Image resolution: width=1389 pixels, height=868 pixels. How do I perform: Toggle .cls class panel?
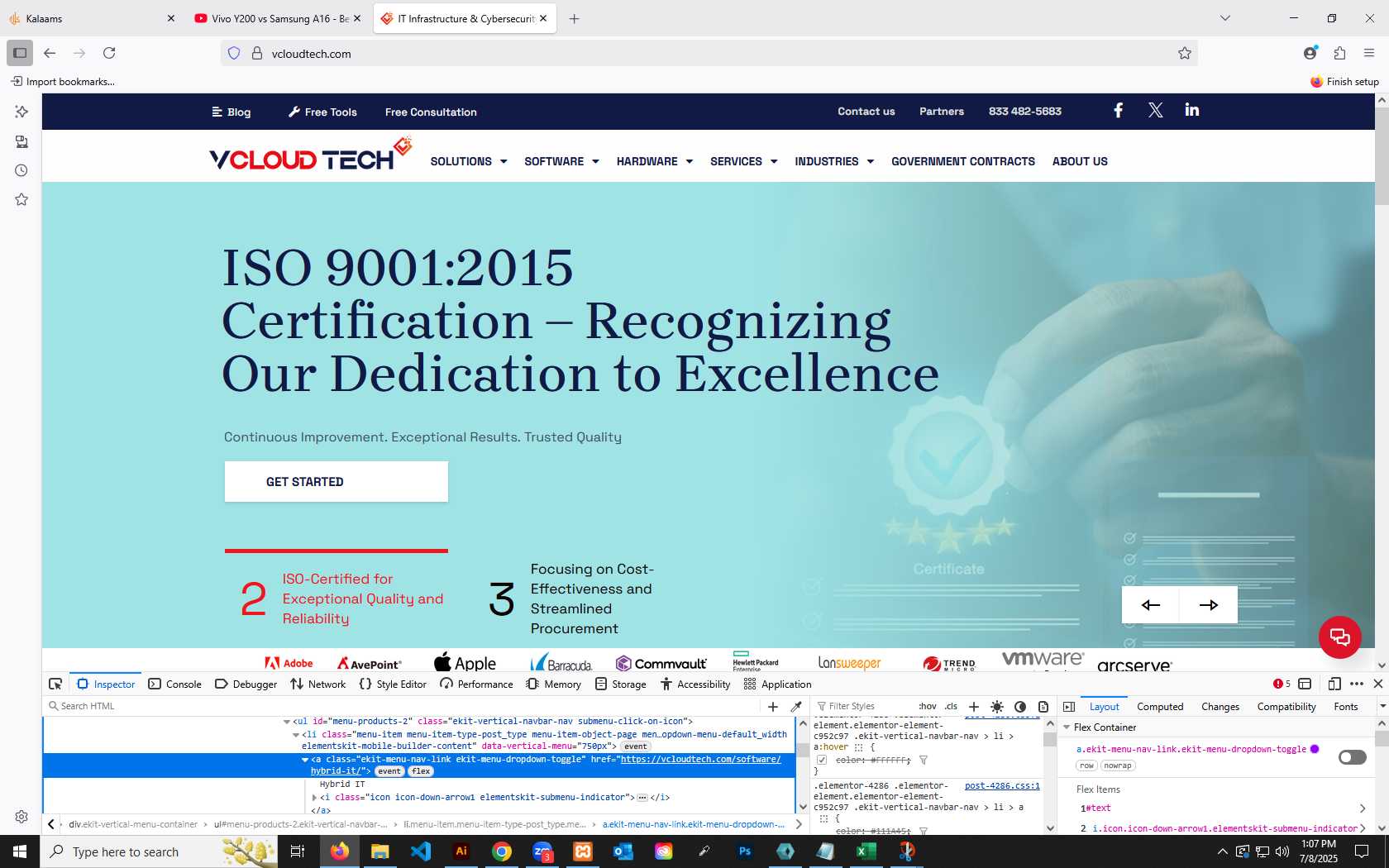tap(951, 706)
